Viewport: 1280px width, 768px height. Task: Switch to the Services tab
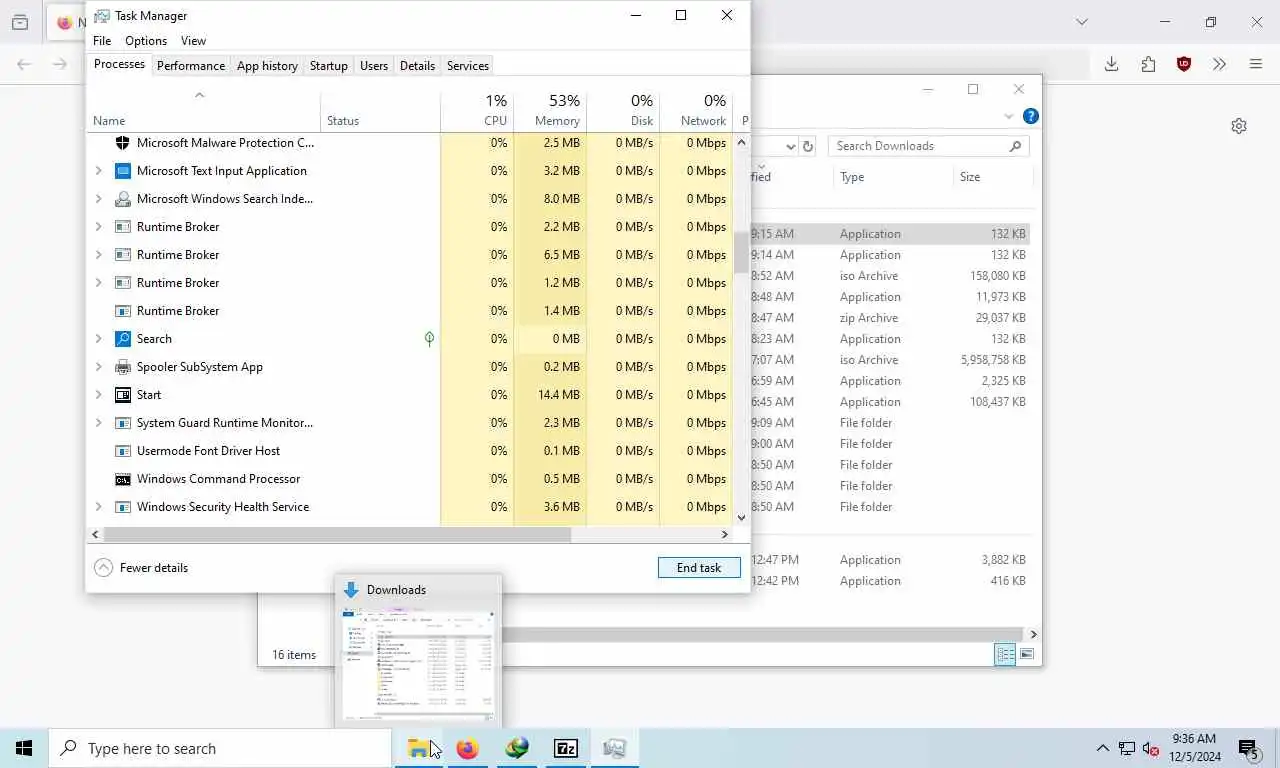(468, 66)
